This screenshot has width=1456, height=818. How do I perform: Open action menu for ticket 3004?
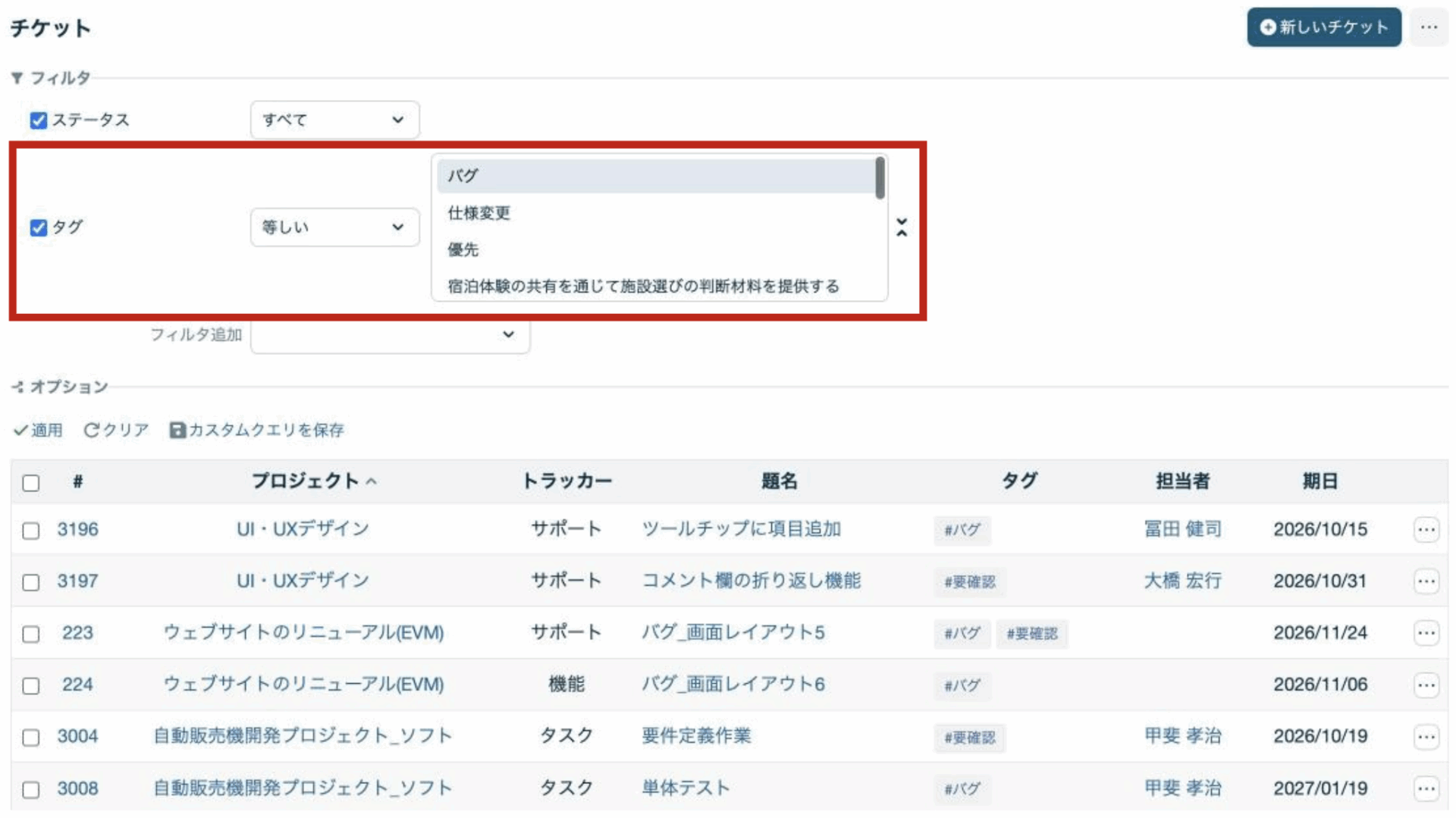point(1426,737)
